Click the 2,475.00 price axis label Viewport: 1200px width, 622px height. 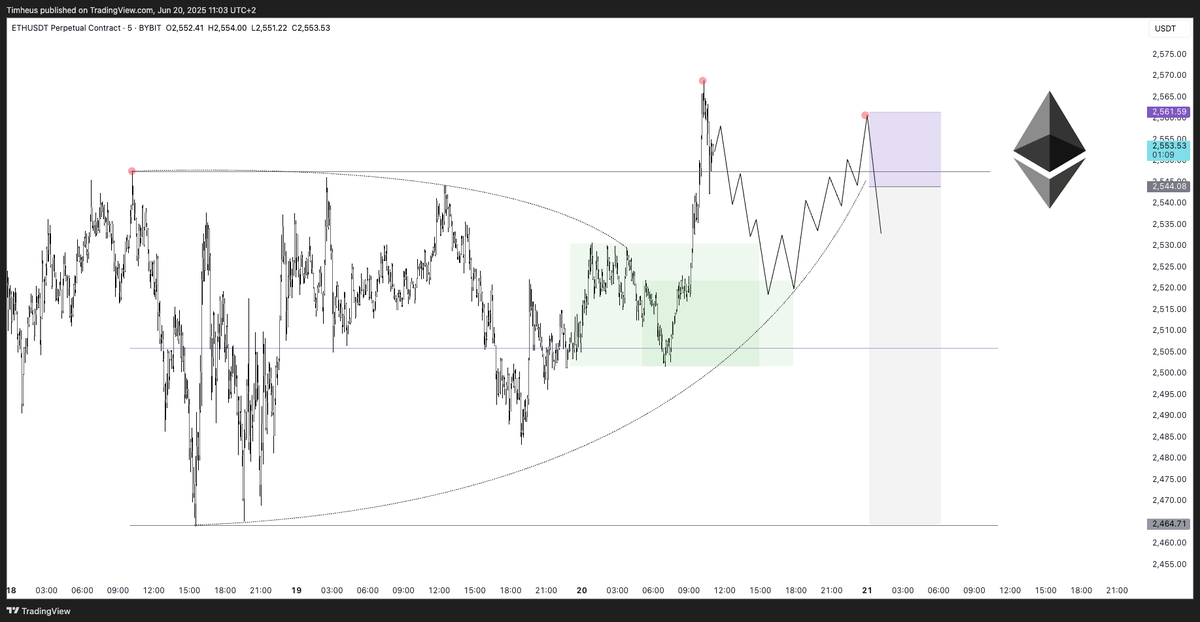pyautogui.click(x=1169, y=479)
